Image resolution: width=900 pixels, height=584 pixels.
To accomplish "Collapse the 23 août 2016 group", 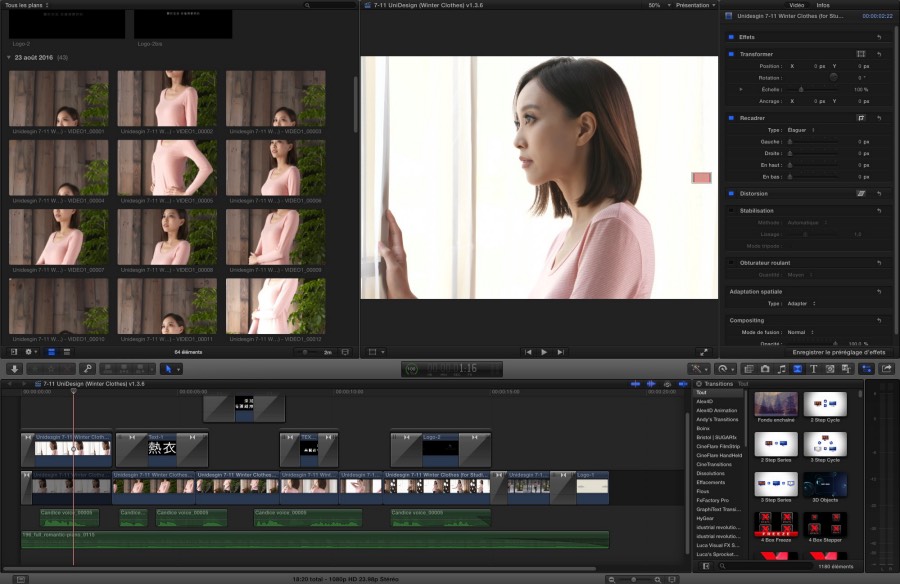I will pyautogui.click(x=9, y=57).
